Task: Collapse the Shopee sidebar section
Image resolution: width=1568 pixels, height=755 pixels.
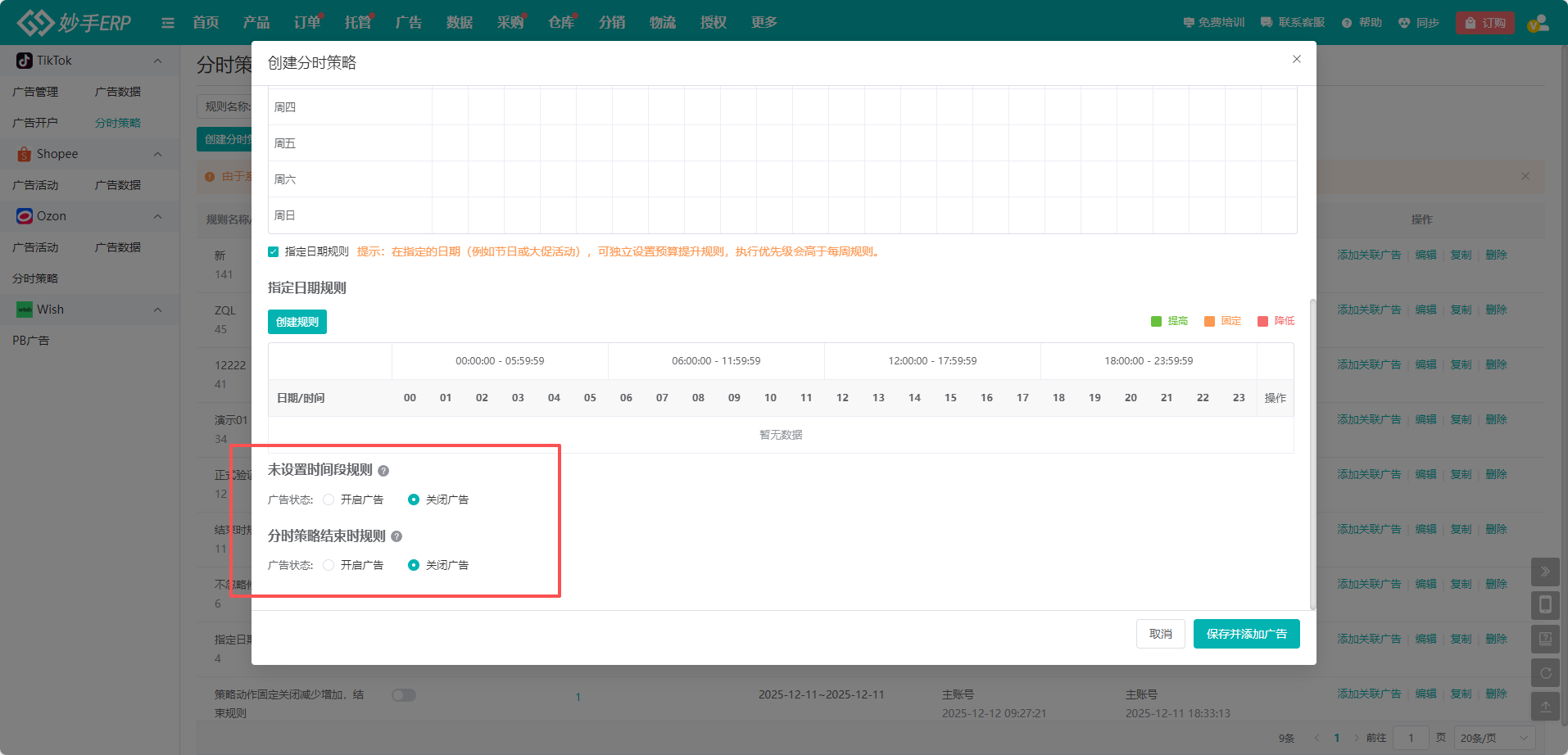Action: pyautogui.click(x=158, y=154)
